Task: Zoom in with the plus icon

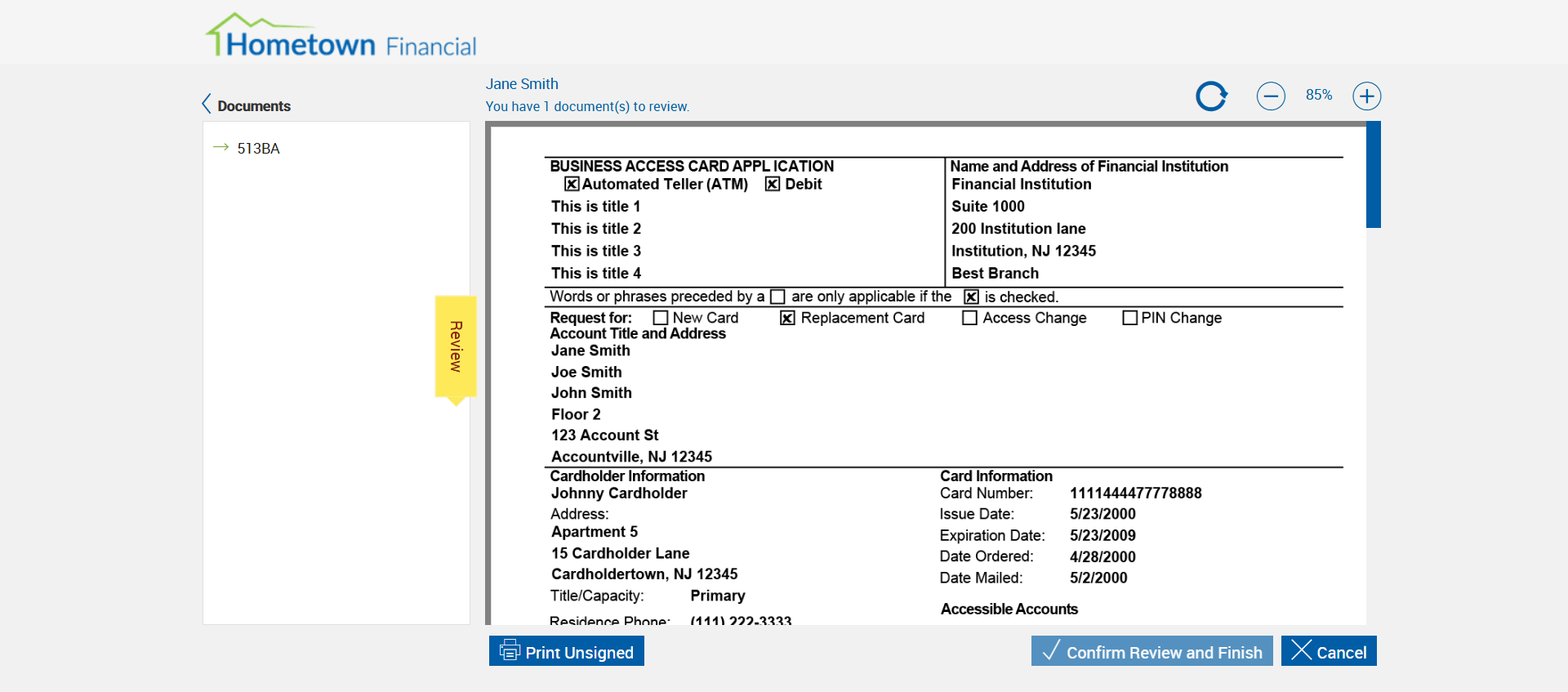Action: point(1367,96)
